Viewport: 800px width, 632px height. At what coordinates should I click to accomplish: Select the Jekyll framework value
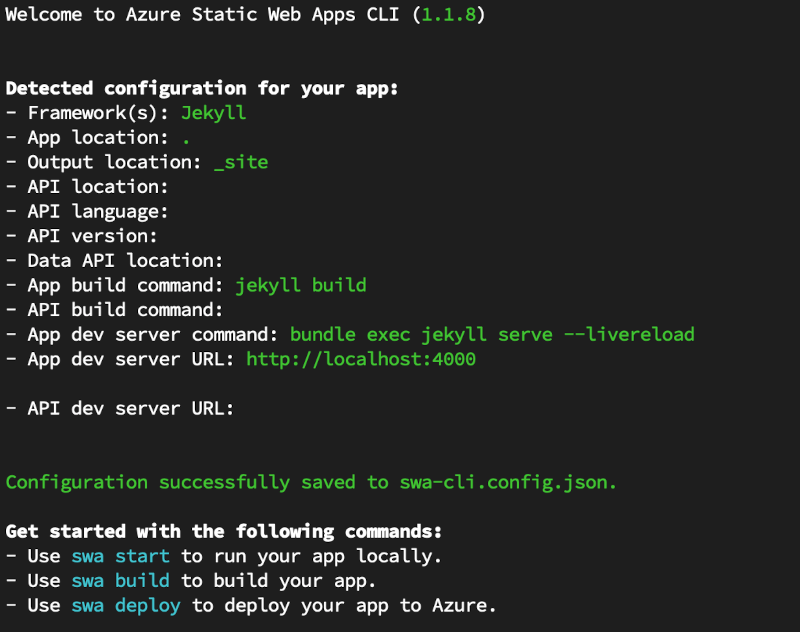click(x=213, y=113)
